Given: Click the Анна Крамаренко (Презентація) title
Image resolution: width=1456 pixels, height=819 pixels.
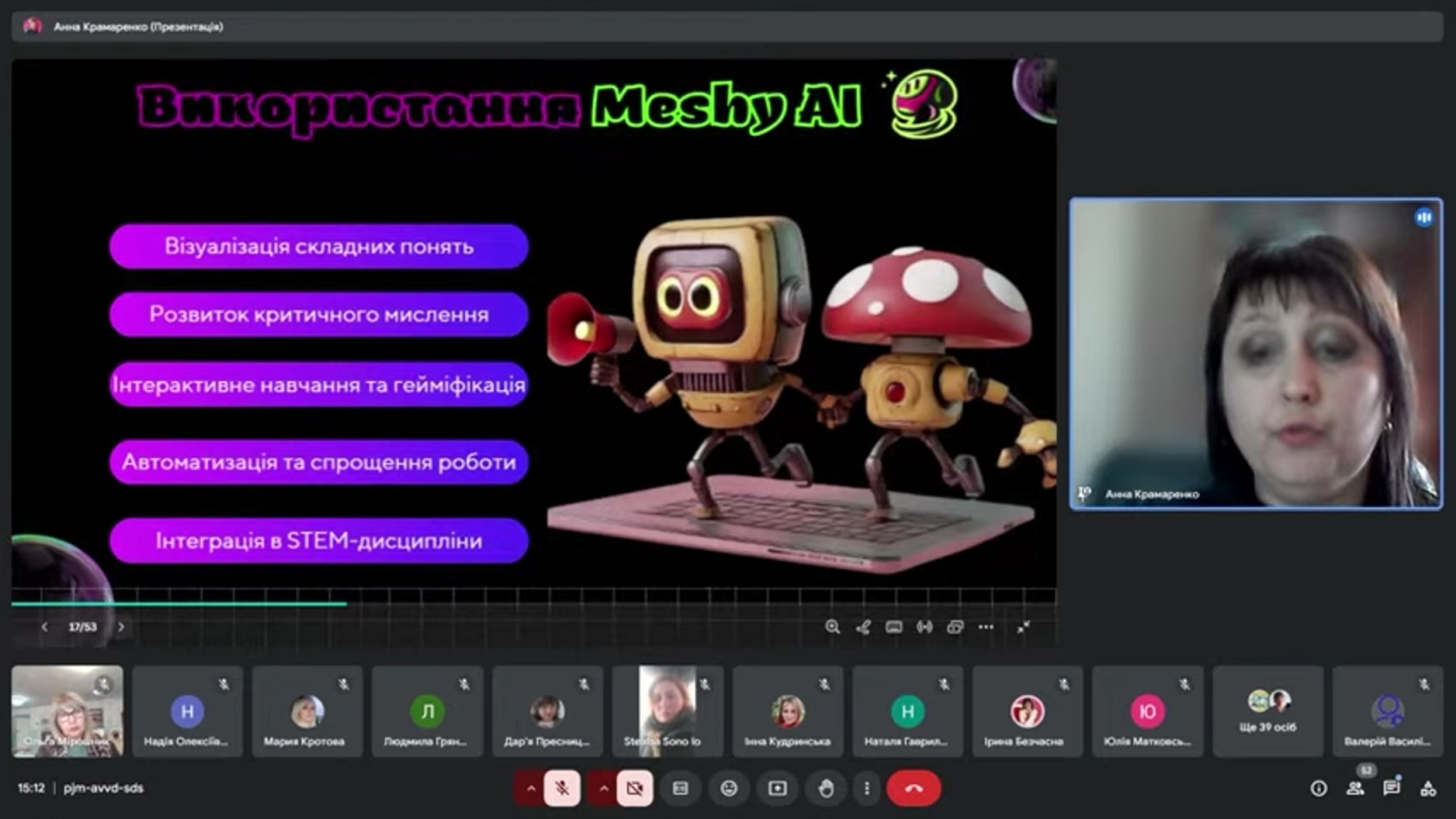Looking at the screenshot, I should (x=139, y=27).
